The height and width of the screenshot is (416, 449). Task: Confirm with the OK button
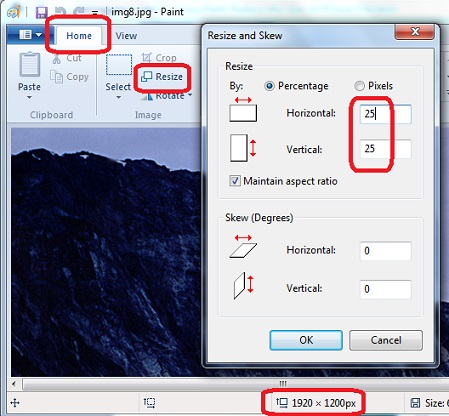[306, 340]
